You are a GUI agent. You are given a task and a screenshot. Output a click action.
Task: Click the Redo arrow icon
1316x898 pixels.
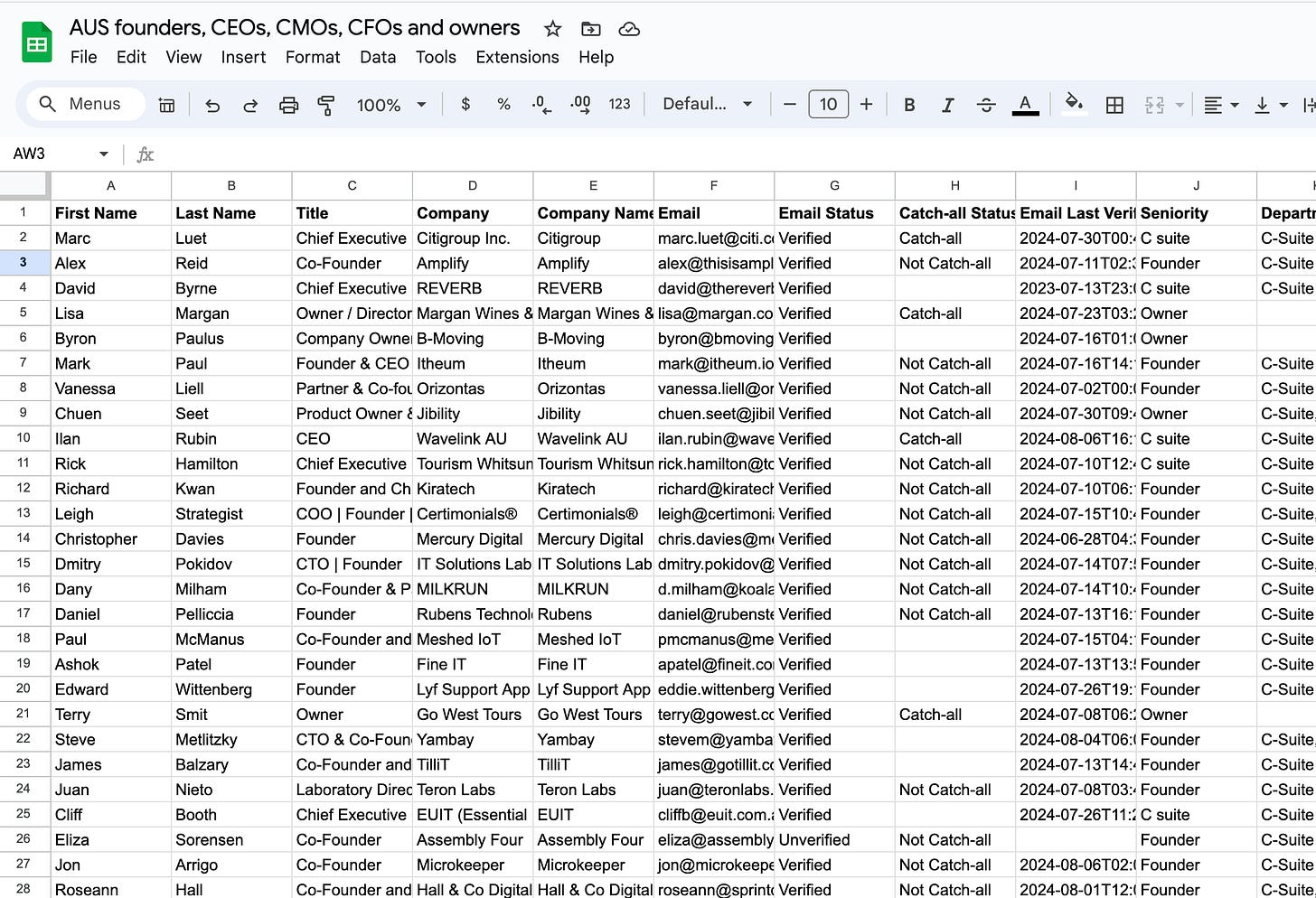coord(250,105)
